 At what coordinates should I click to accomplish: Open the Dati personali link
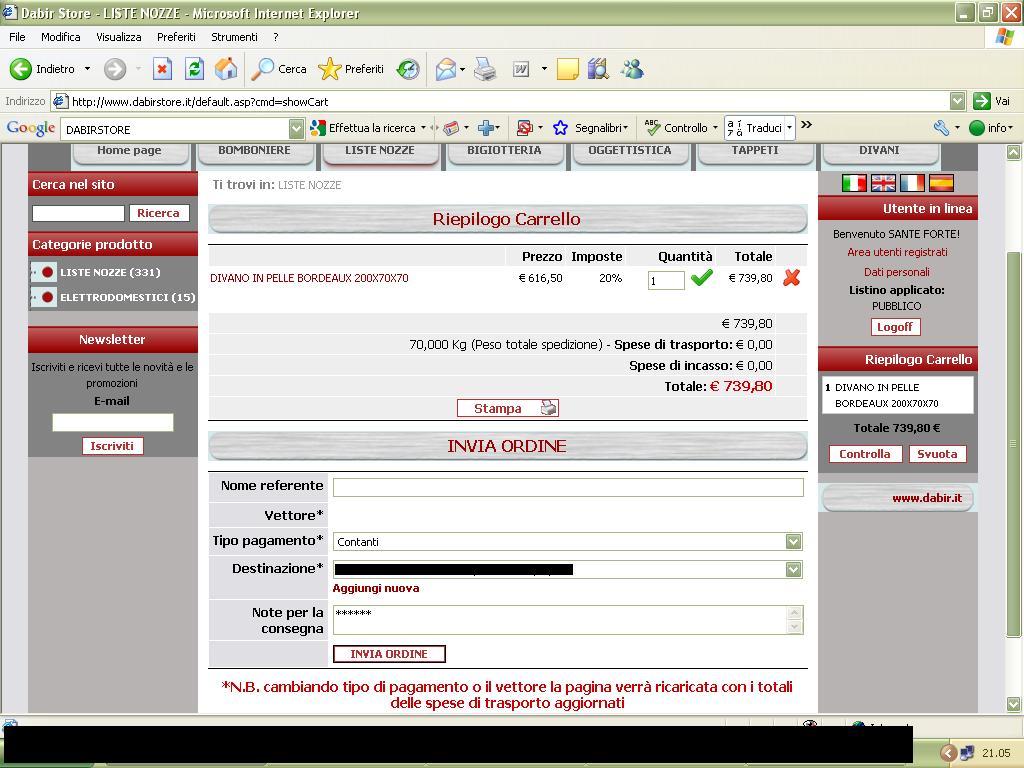897,272
